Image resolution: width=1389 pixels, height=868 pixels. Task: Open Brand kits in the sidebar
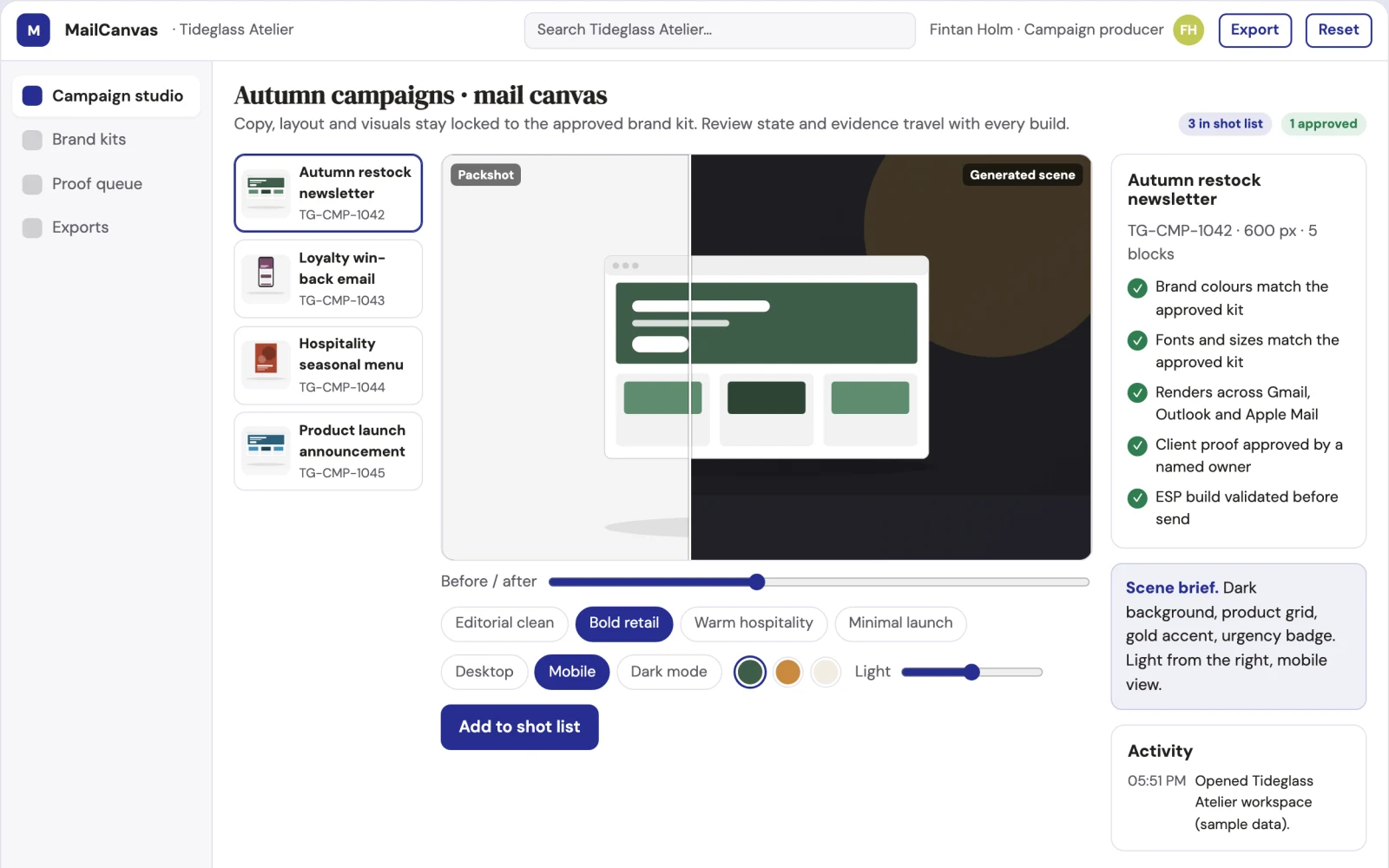click(107, 140)
